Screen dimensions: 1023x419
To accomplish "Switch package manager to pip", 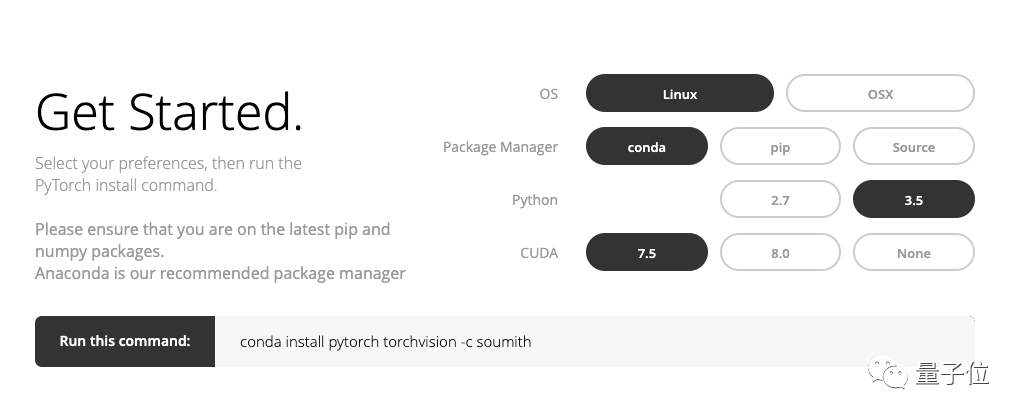I will click(780, 147).
